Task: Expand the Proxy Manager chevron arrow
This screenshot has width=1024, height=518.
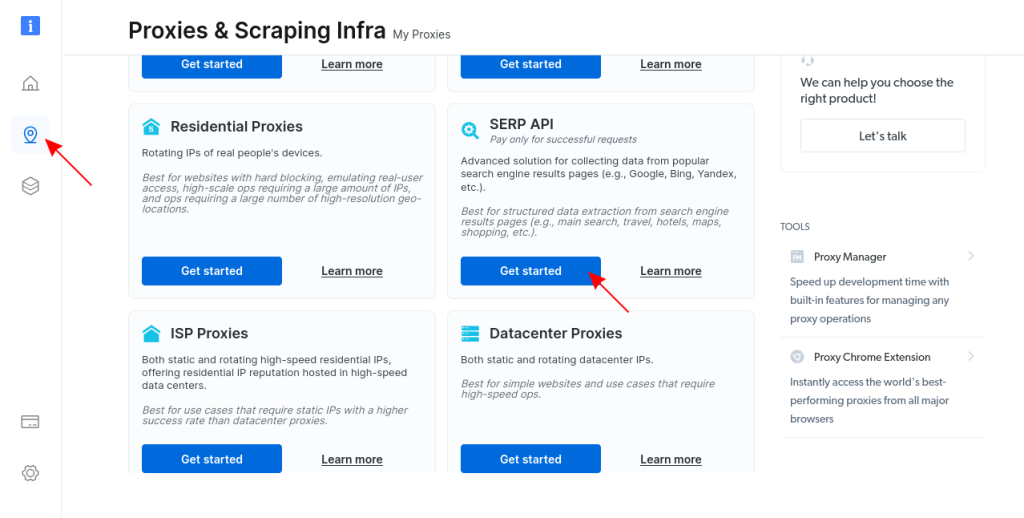Action: pyautogui.click(x=971, y=256)
